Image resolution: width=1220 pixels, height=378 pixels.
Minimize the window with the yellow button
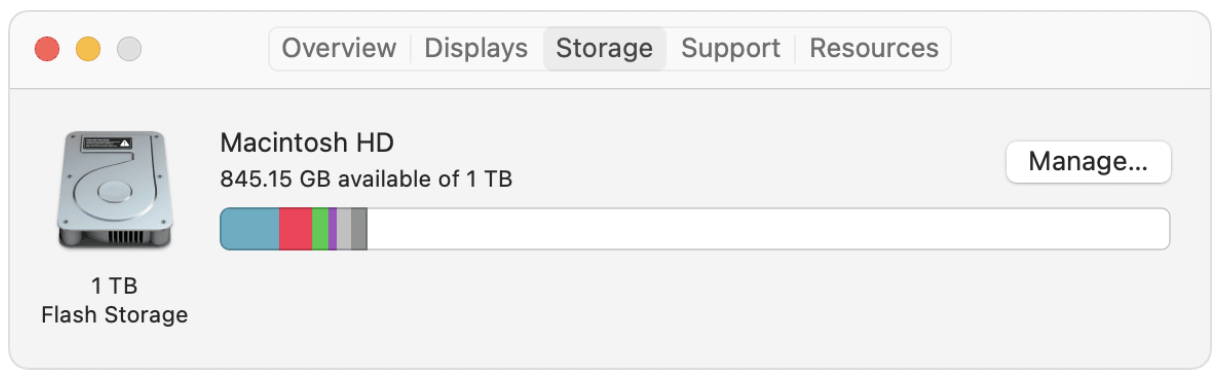(88, 48)
